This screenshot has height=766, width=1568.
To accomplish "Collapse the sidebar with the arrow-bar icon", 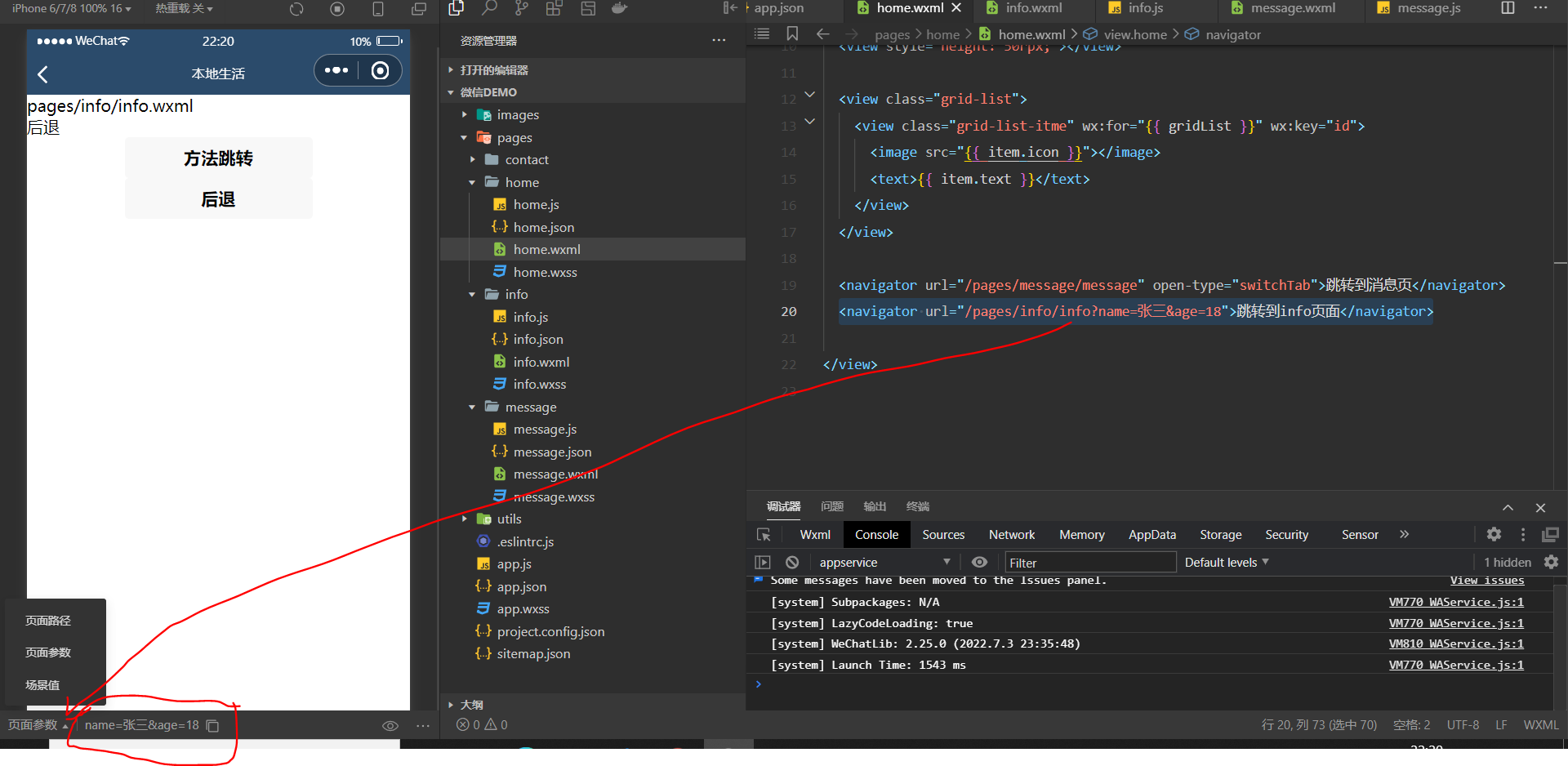I will [730, 8].
